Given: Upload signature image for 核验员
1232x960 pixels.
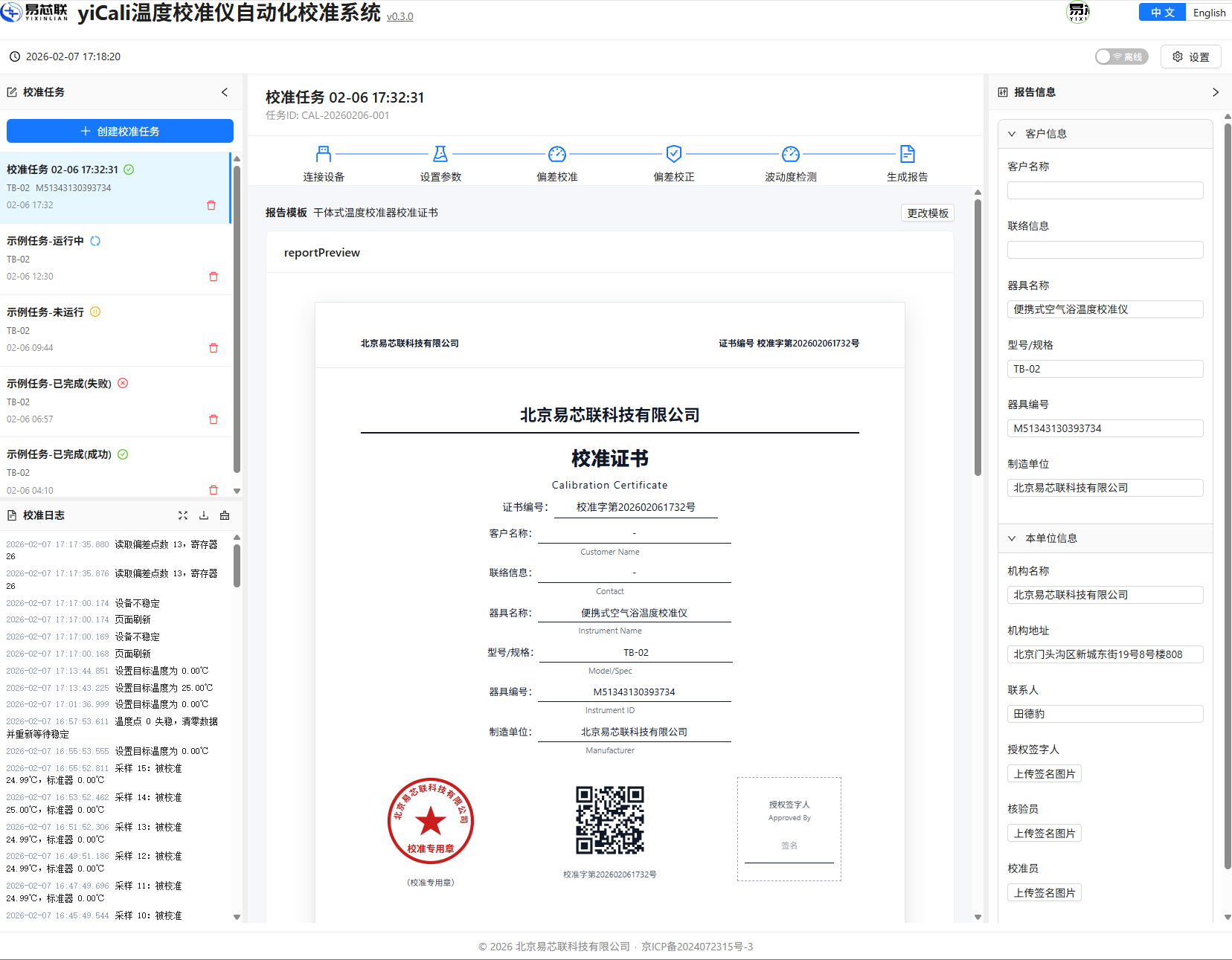Looking at the screenshot, I should click(1045, 833).
